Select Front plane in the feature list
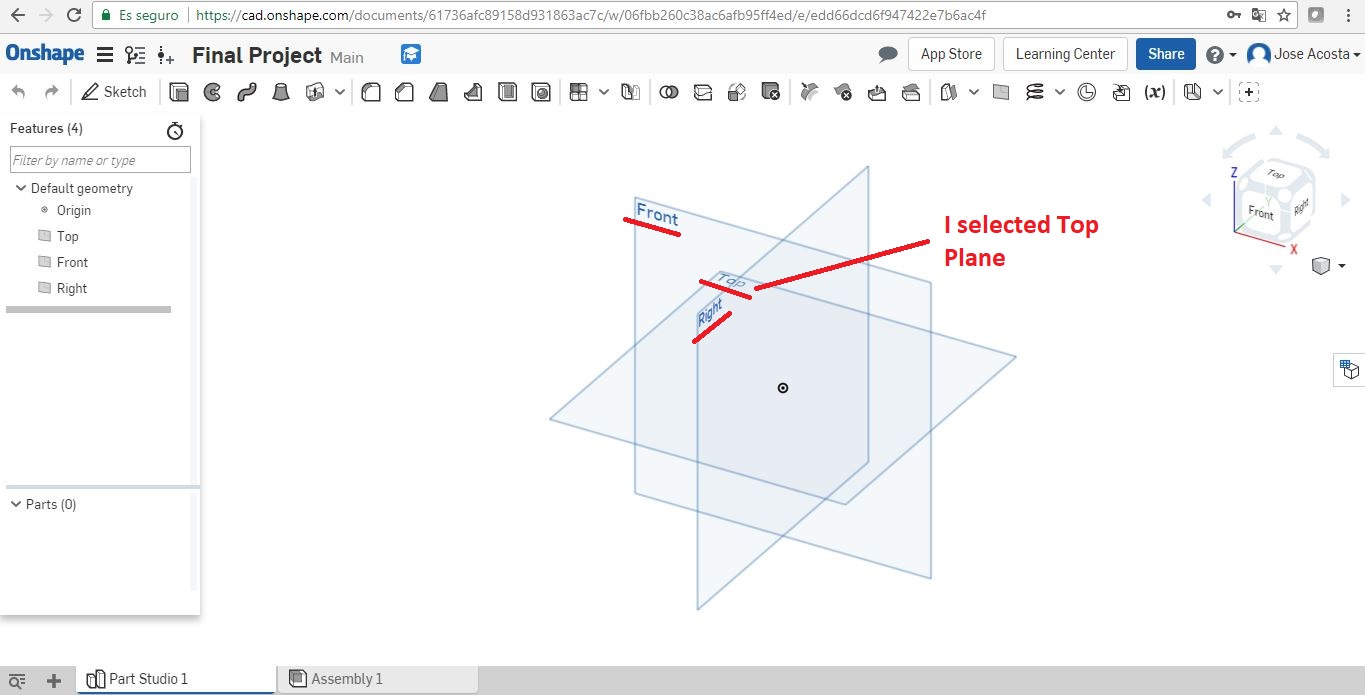This screenshot has width=1365, height=695. 72,262
